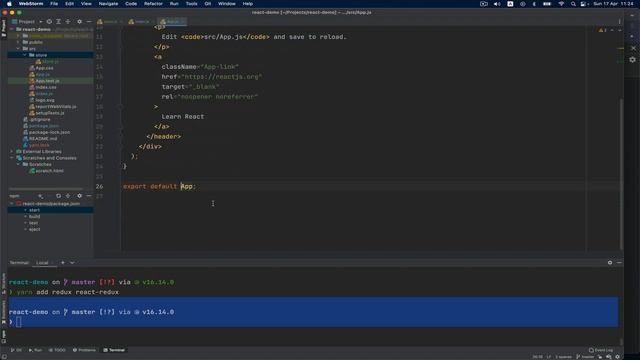Hide the Project tool window
The width and height of the screenshot is (640, 360).
point(89,21)
